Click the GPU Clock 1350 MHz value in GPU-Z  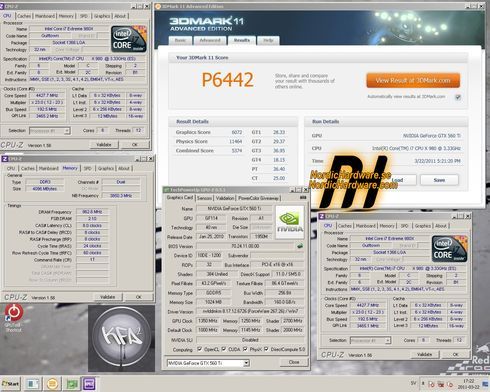pyautogui.click(x=208, y=321)
